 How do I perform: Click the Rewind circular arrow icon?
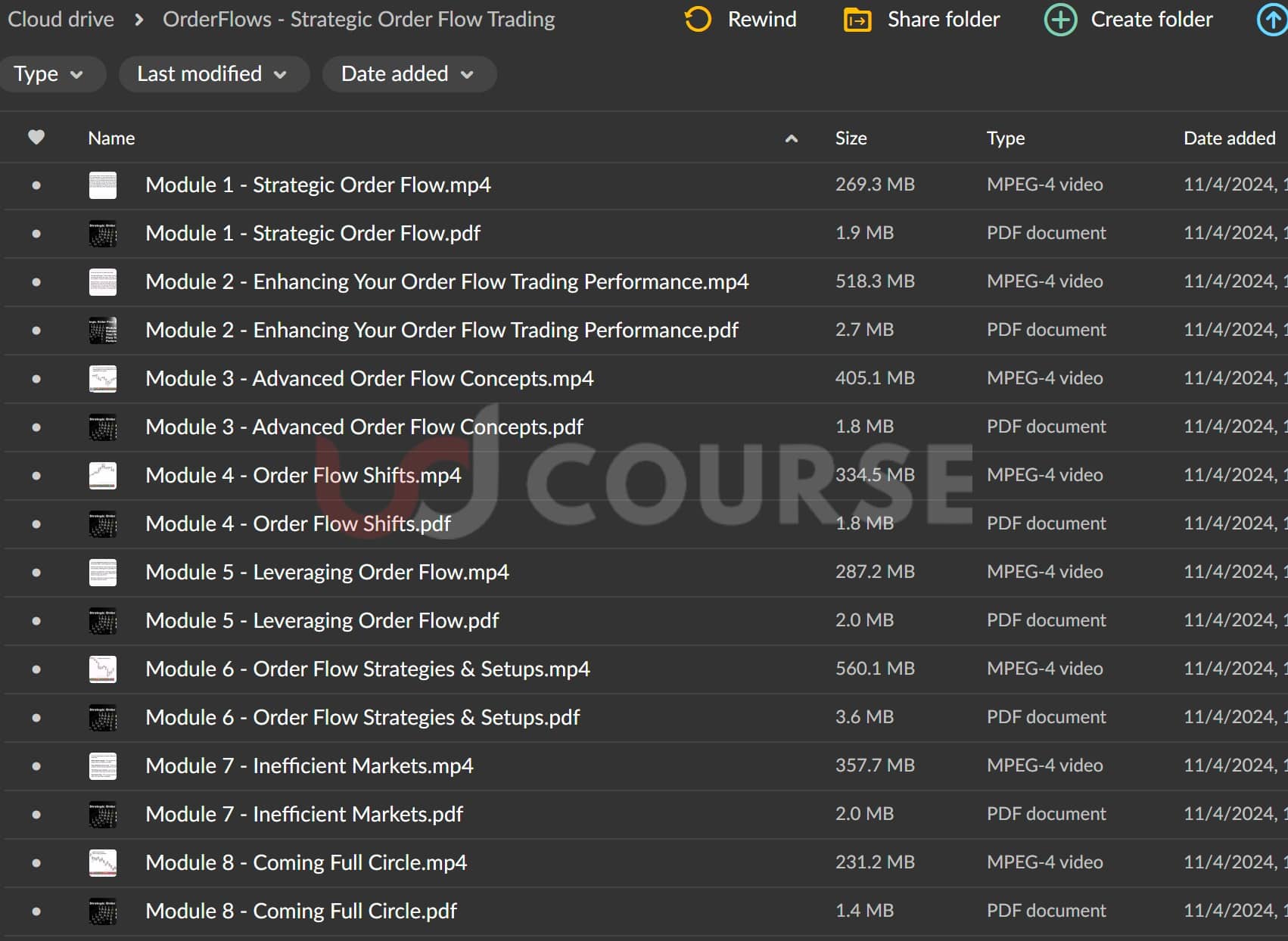697,20
